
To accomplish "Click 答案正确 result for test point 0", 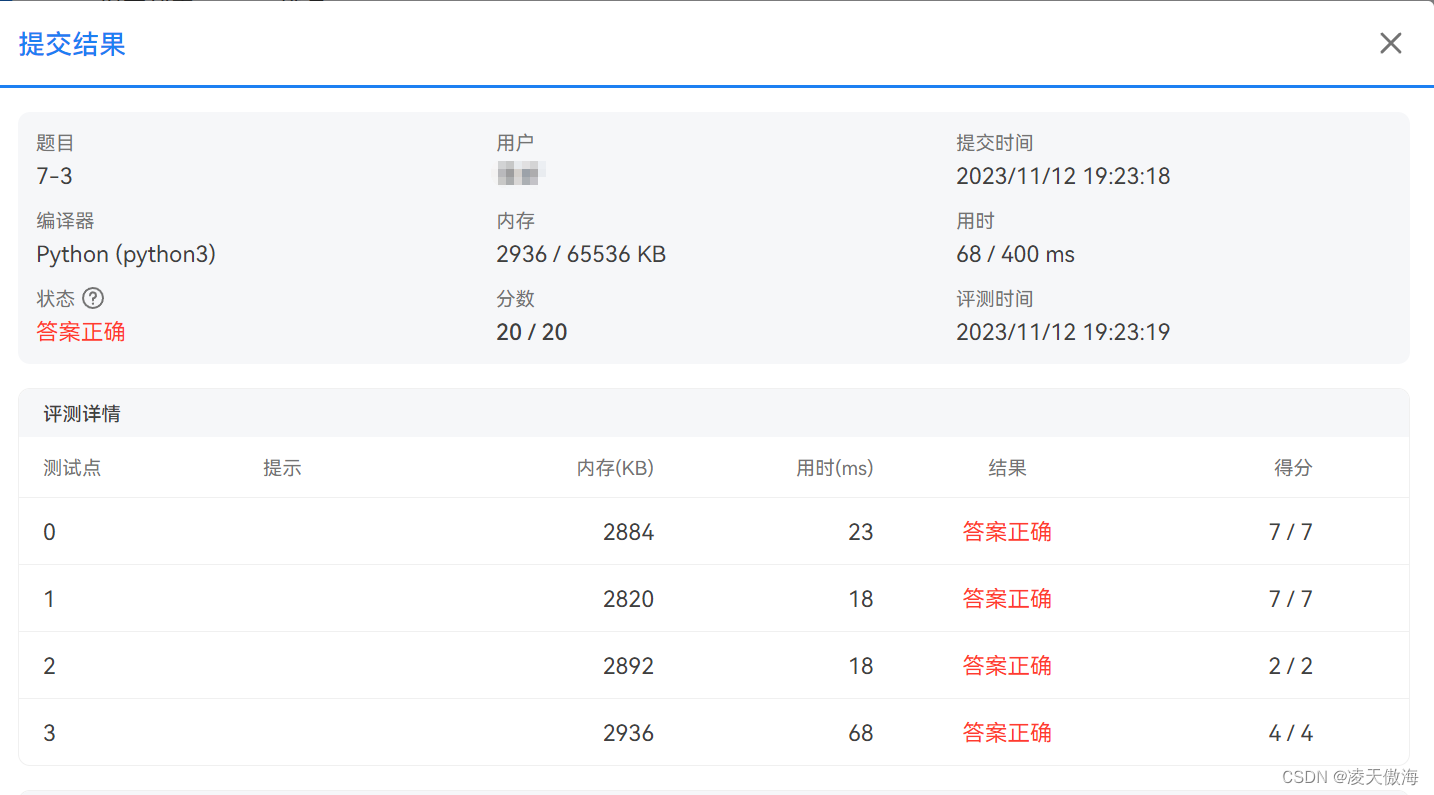I will (x=1007, y=532).
